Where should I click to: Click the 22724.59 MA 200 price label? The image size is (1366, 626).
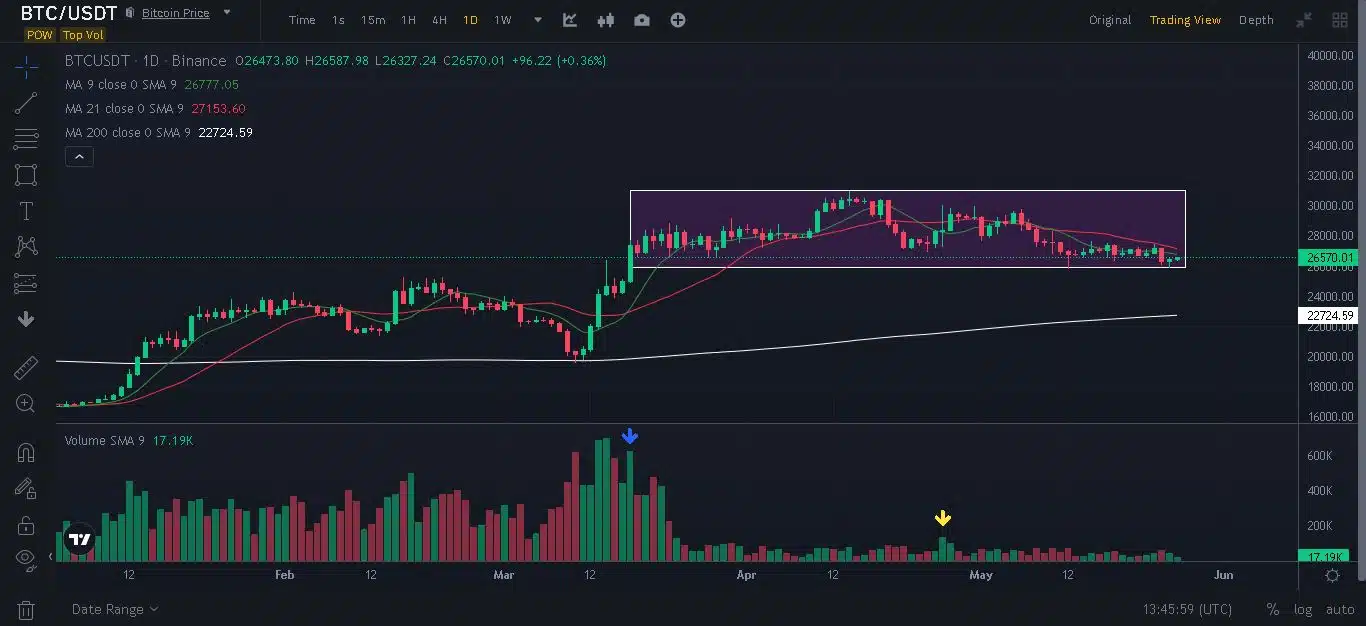point(1330,316)
